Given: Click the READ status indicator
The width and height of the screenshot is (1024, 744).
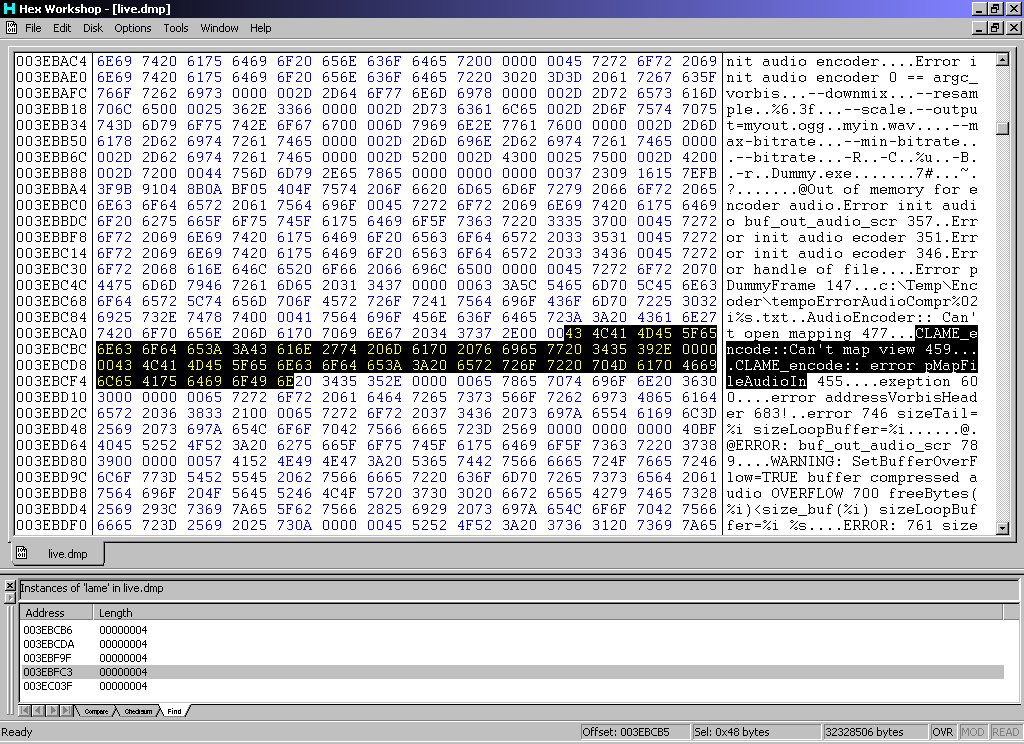Looking at the screenshot, I should coord(1005,732).
